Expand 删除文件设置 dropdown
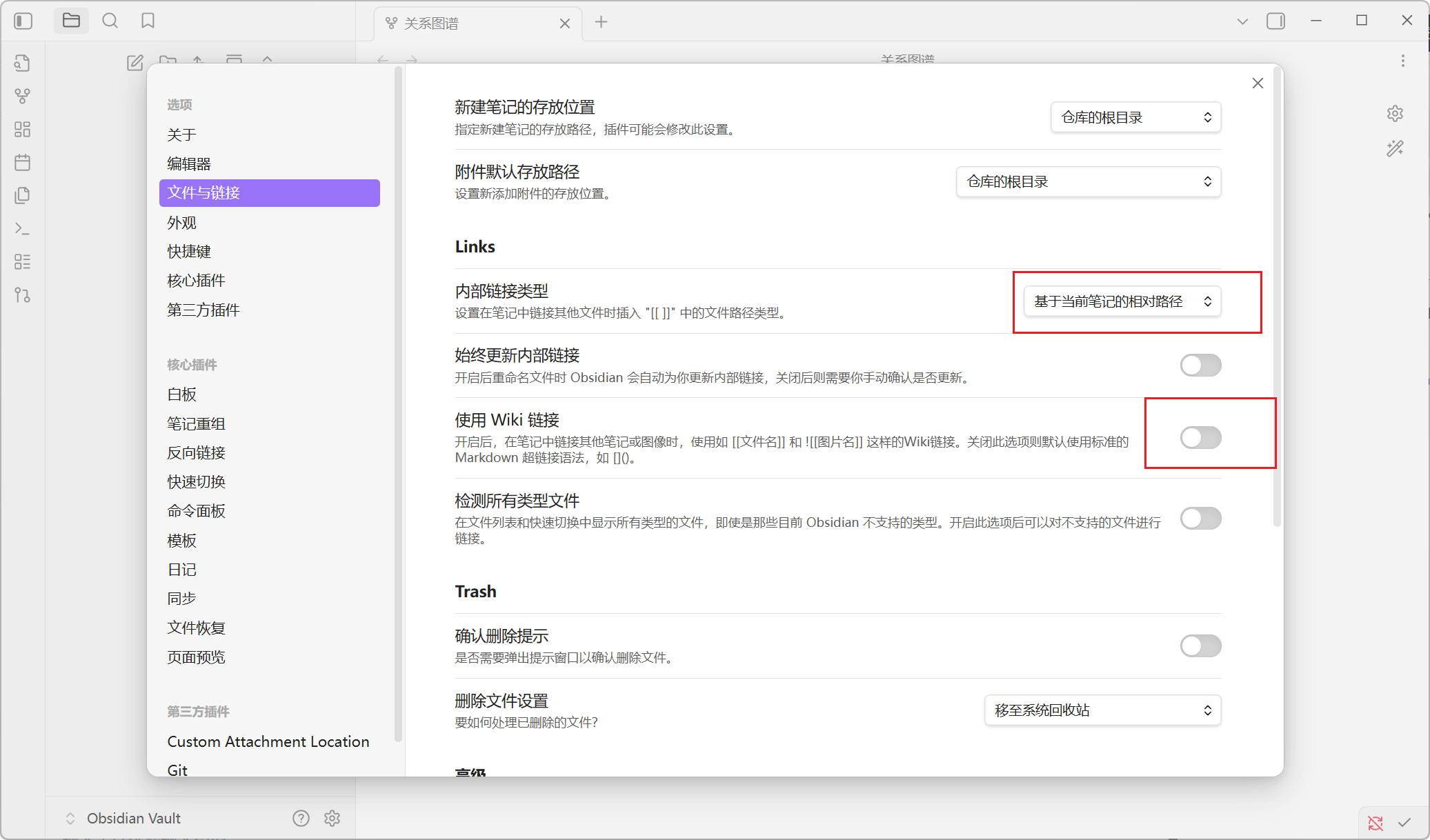Image resolution: width=1430 pixels, height=840 pixels. [1102, 710]
